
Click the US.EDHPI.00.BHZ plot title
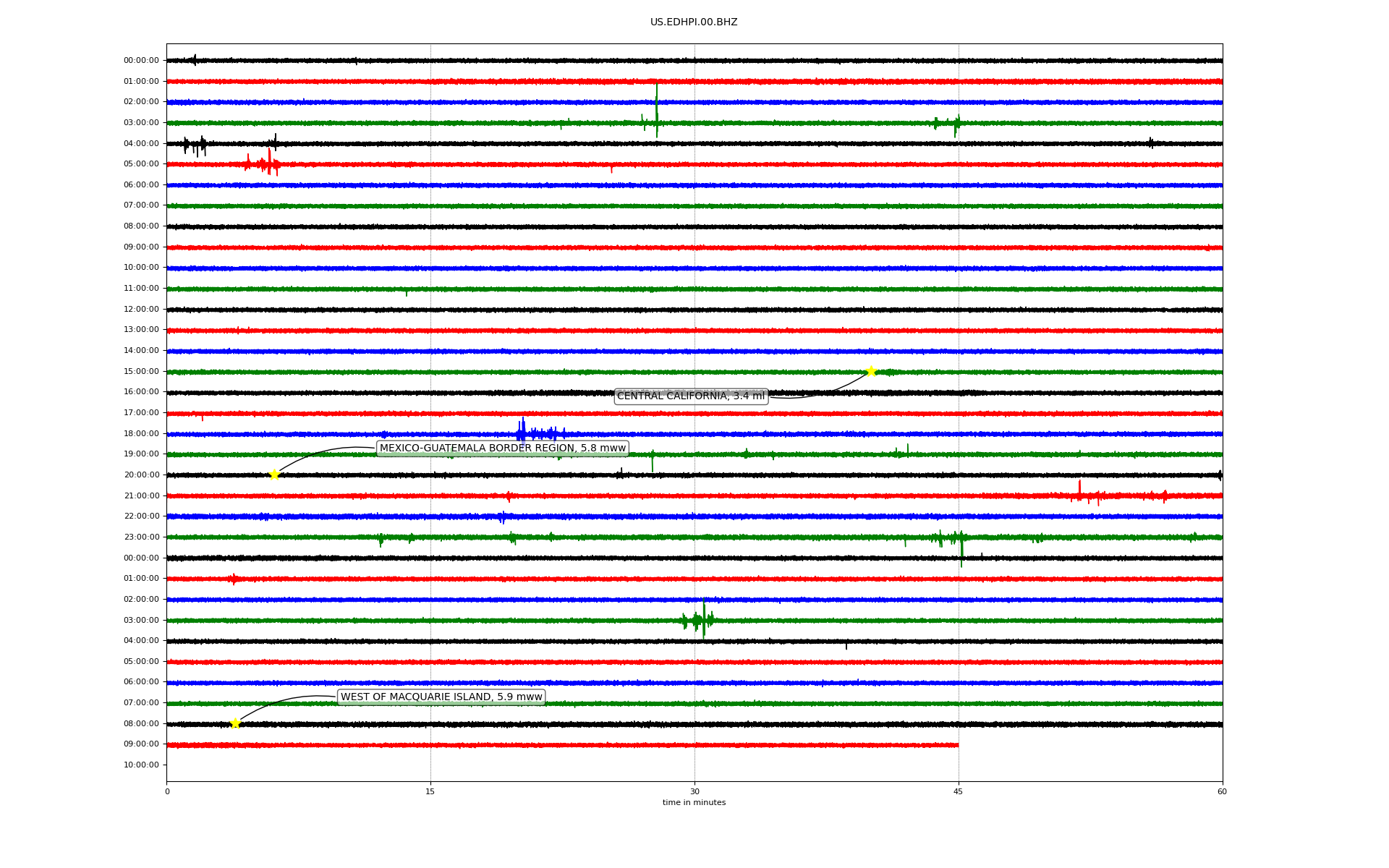[x=693, y=22]
